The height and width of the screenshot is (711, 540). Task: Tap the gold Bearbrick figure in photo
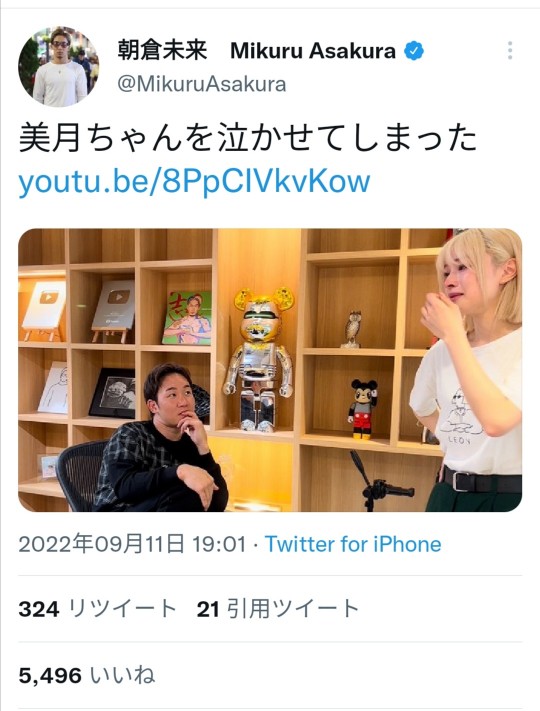[258, 359]
